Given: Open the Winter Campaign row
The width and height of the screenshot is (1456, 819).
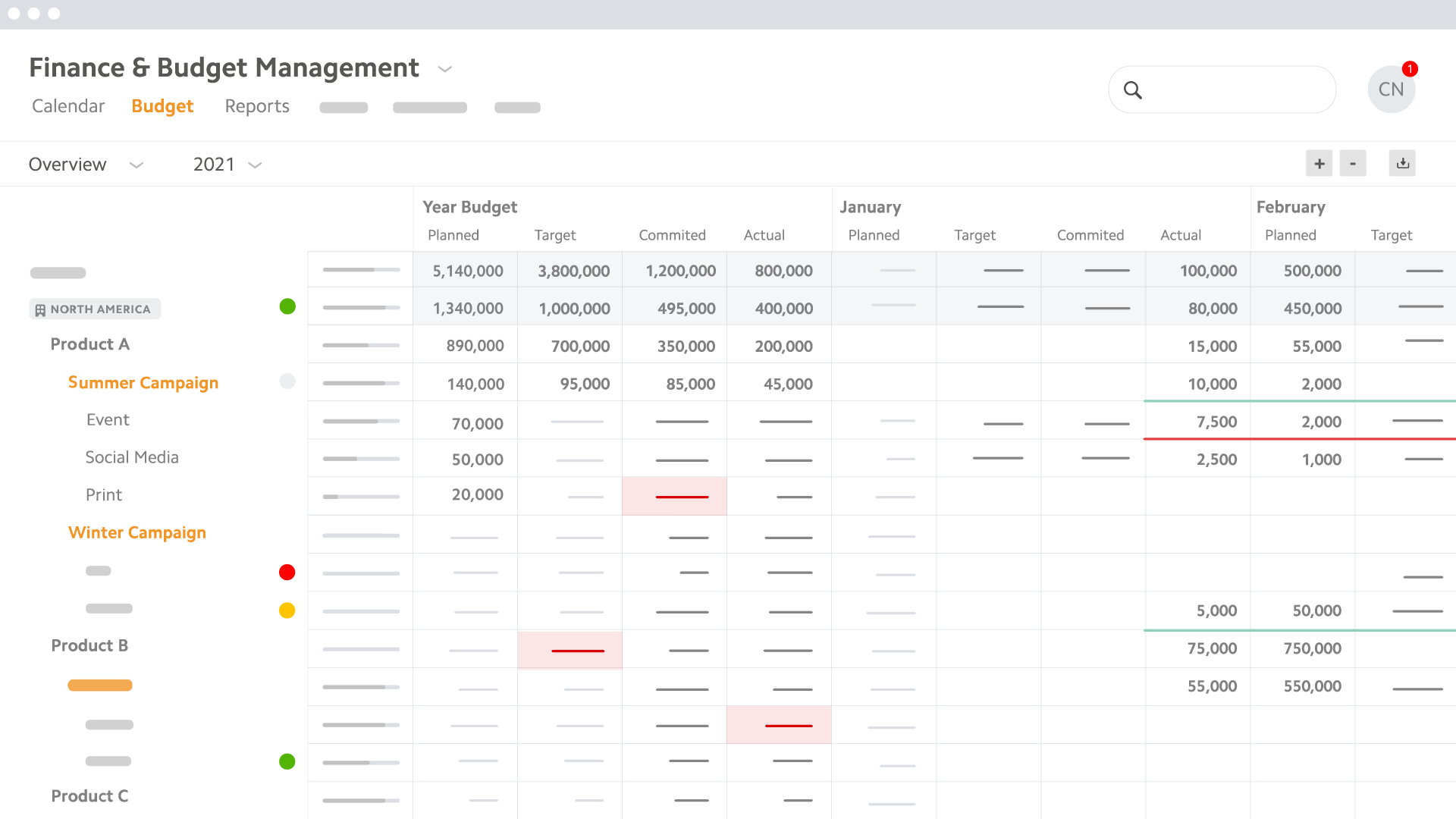Looking at the screenshot, I should [x=137, y=533].
